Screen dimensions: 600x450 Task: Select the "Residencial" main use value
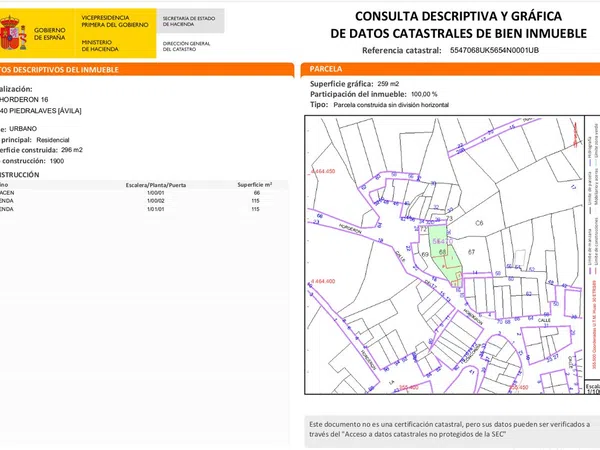53,140
